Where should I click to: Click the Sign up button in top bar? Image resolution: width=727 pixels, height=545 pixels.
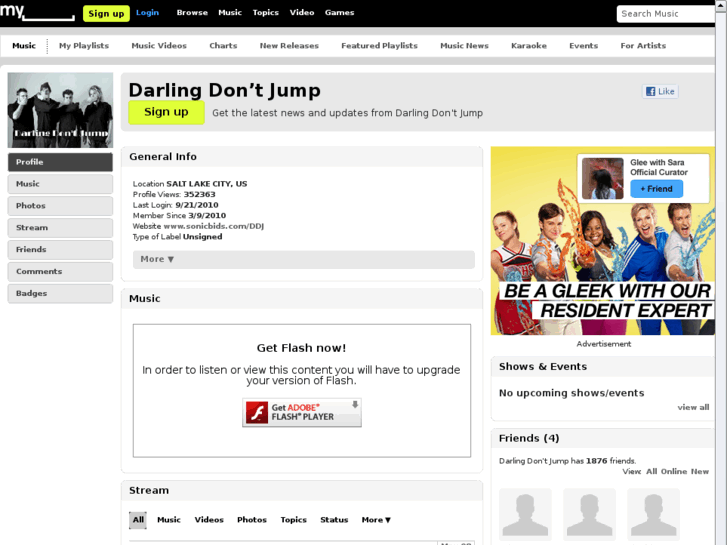[106, 13]
